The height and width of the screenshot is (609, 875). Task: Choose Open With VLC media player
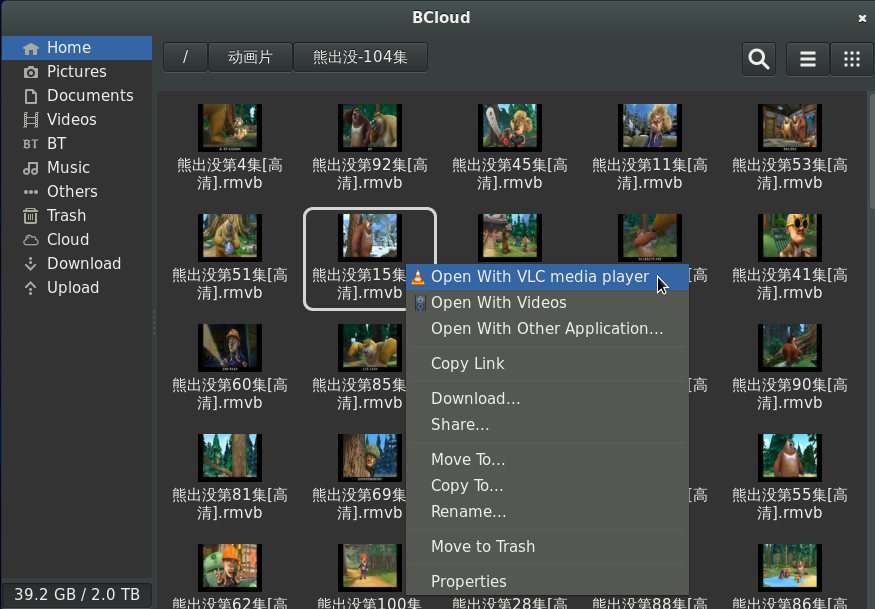(x=539, y=277)
